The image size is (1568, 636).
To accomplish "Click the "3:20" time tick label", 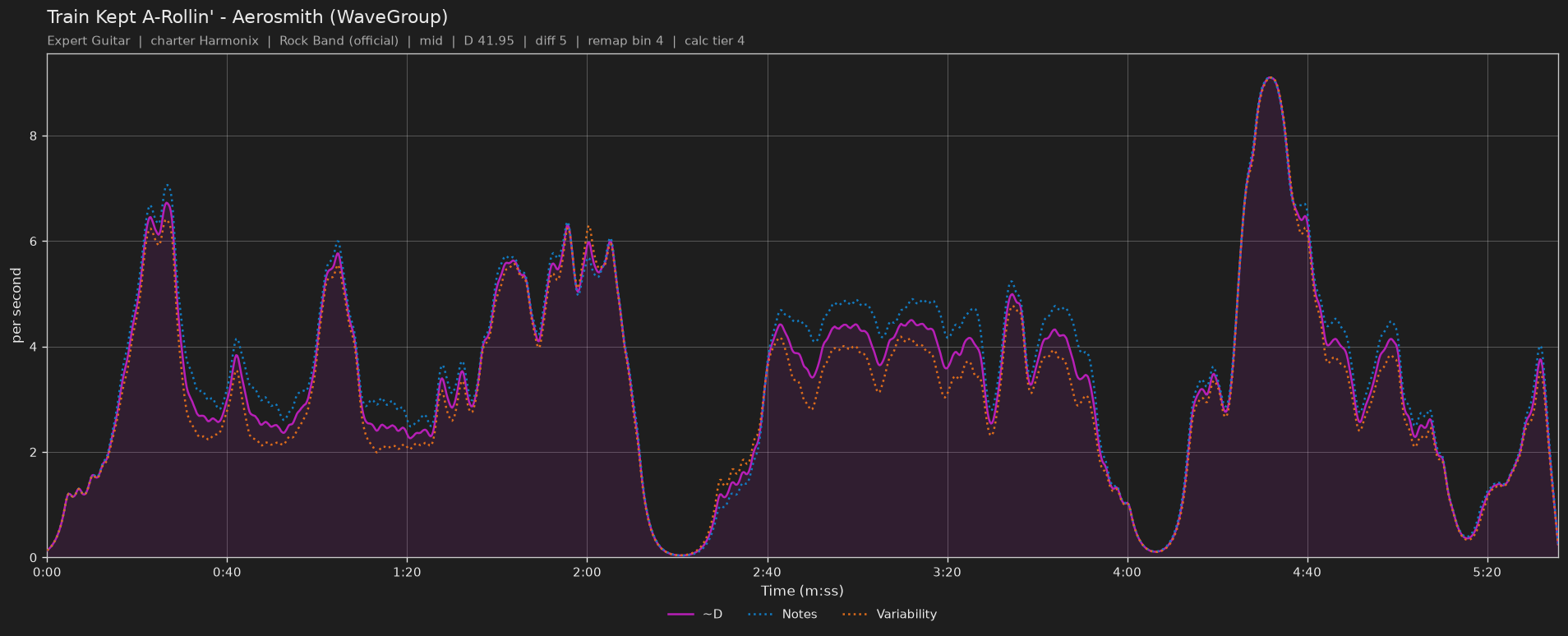I will [947, 572].
